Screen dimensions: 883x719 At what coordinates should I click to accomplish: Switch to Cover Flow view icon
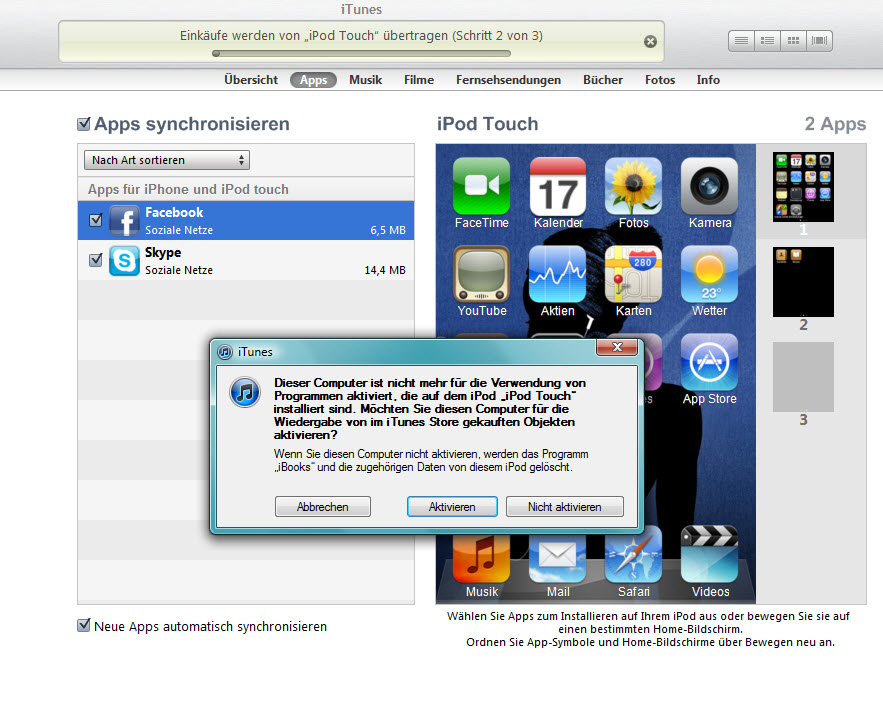819,41
